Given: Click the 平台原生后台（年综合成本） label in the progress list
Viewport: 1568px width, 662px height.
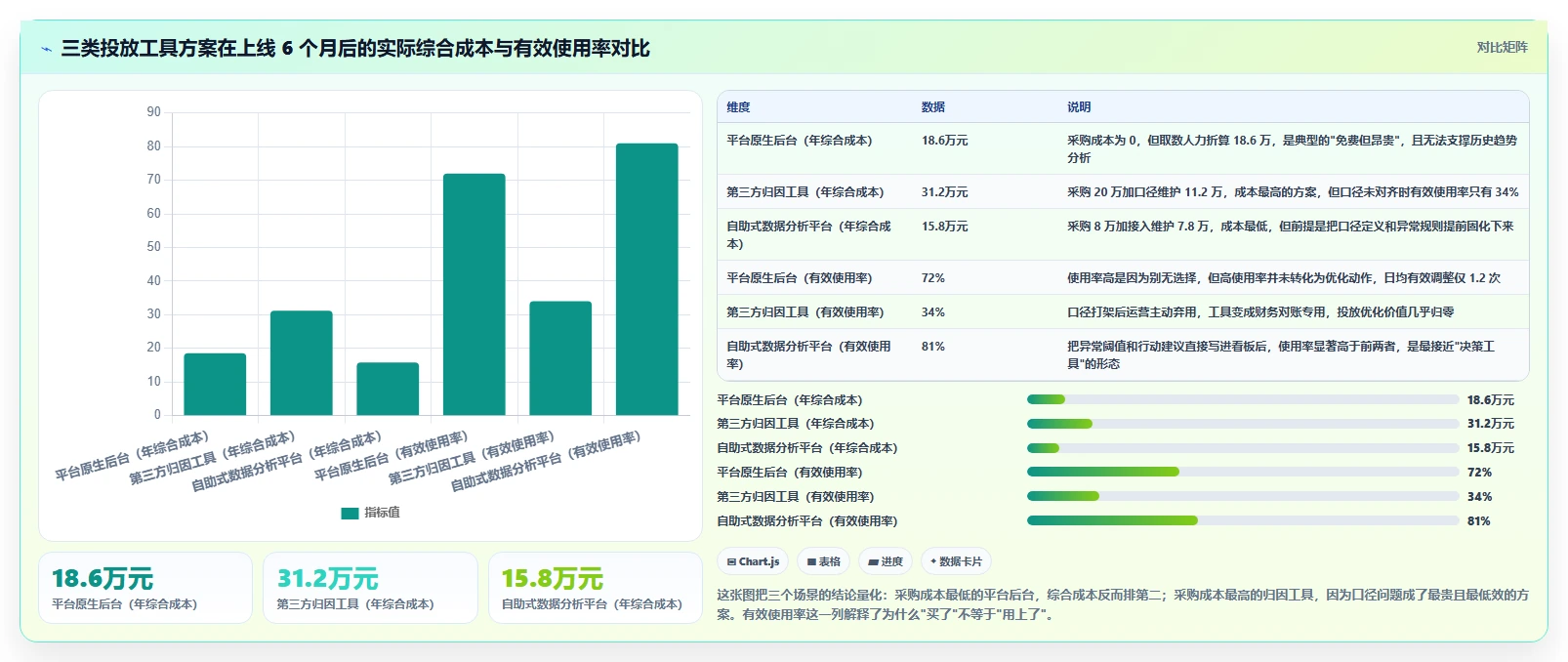Looking at the screenshot, I should pyautogui.click(x=790, y=400).
